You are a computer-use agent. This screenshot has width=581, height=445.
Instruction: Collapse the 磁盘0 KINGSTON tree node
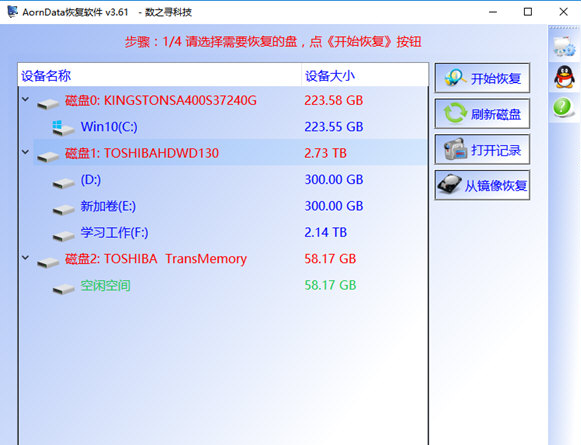[25, 99]
